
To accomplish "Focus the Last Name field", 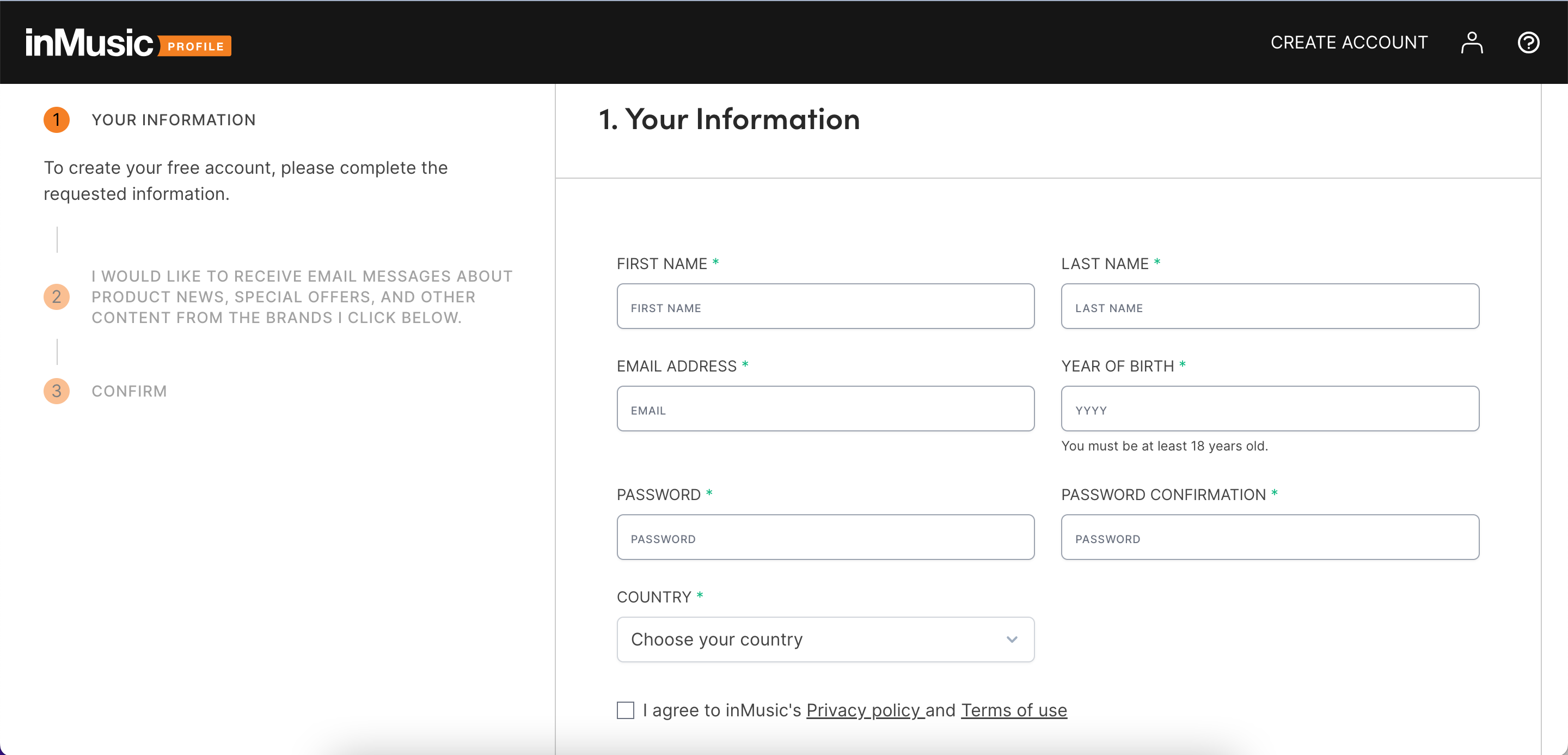I will click(x=1270, y=306).
